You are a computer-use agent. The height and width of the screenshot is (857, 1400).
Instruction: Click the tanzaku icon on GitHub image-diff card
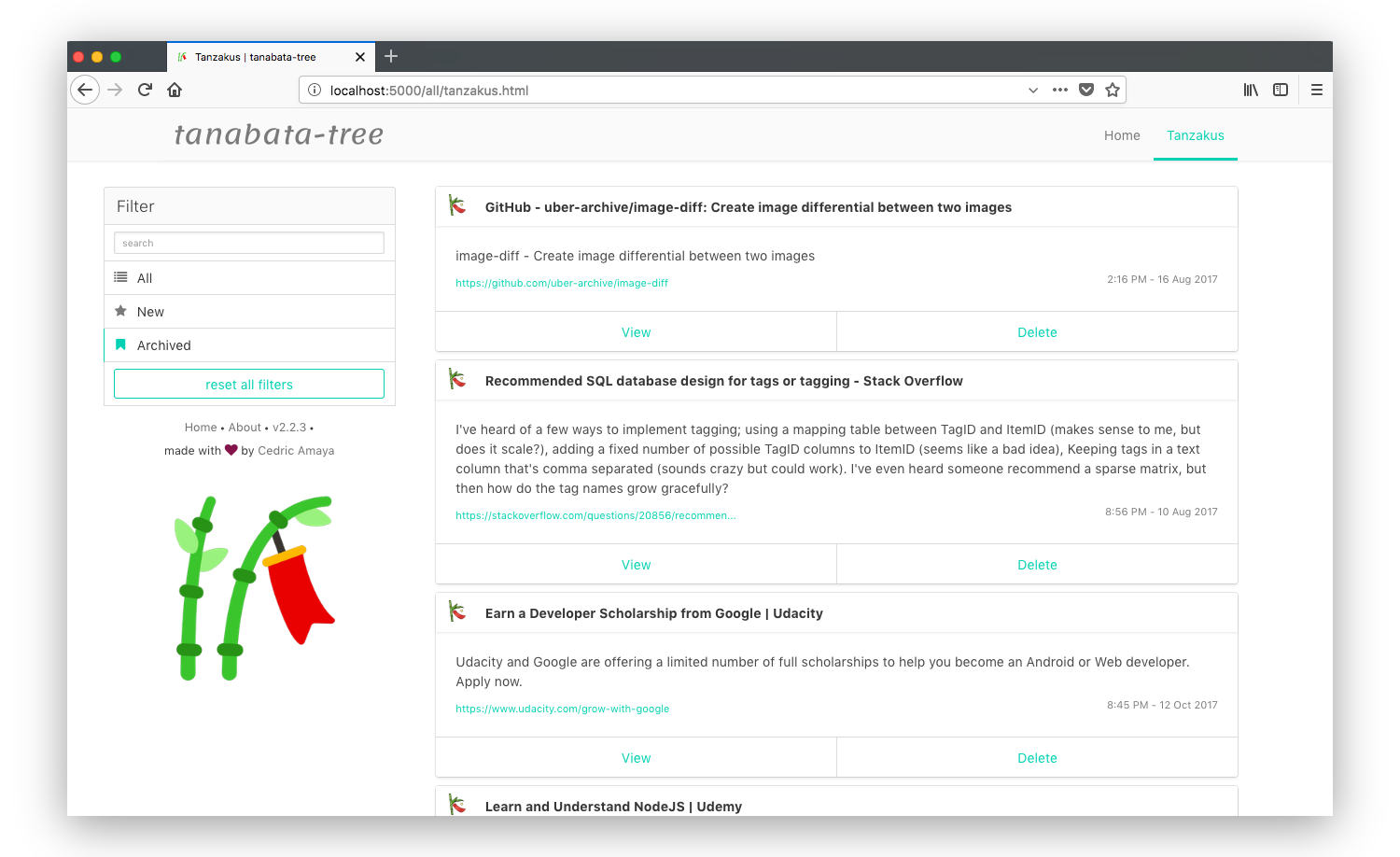coord(457,205)
